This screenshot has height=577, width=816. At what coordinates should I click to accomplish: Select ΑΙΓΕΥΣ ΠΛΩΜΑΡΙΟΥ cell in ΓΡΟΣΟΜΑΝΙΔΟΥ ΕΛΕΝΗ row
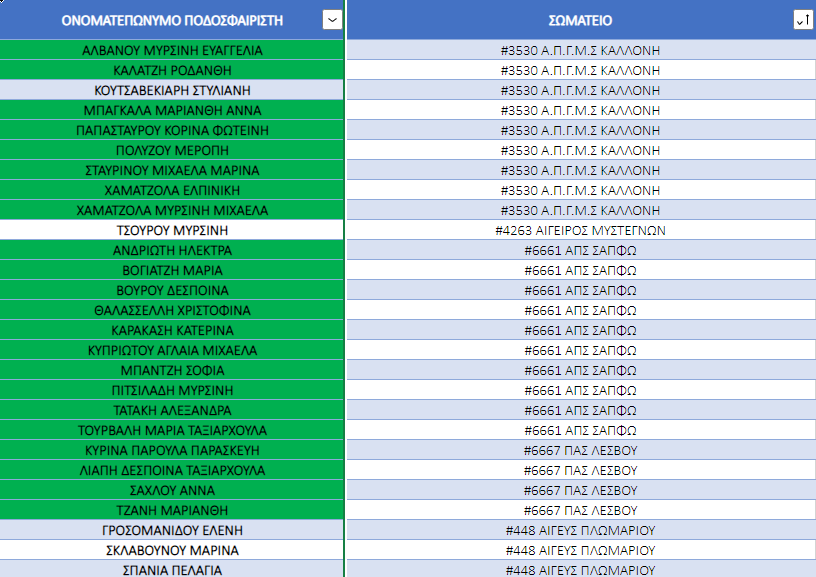(x=581, y=531)
